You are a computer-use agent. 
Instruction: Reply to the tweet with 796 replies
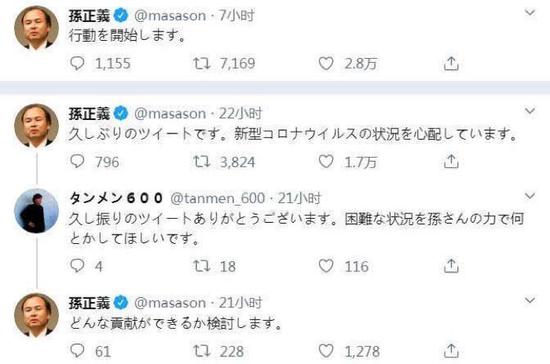pyautogui.click(x=77, y=162)
